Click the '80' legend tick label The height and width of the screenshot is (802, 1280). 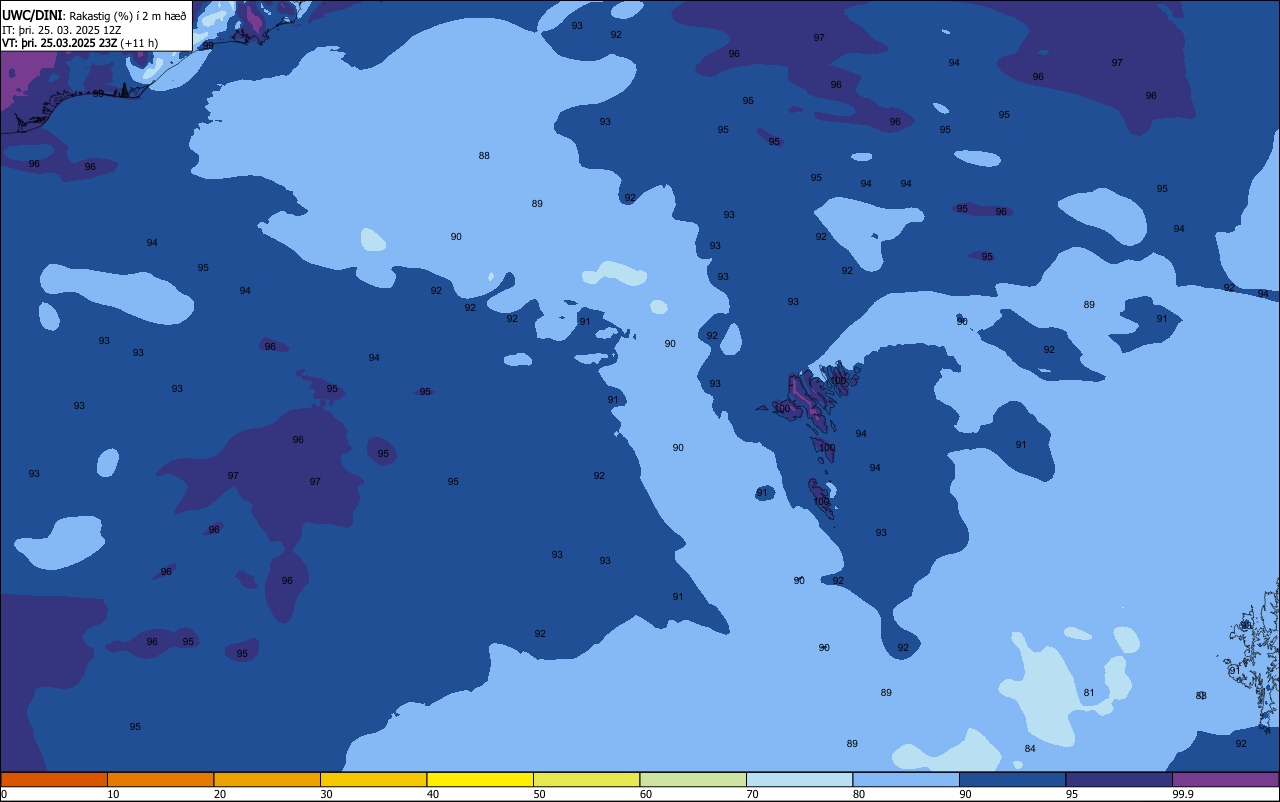[859, 794]
